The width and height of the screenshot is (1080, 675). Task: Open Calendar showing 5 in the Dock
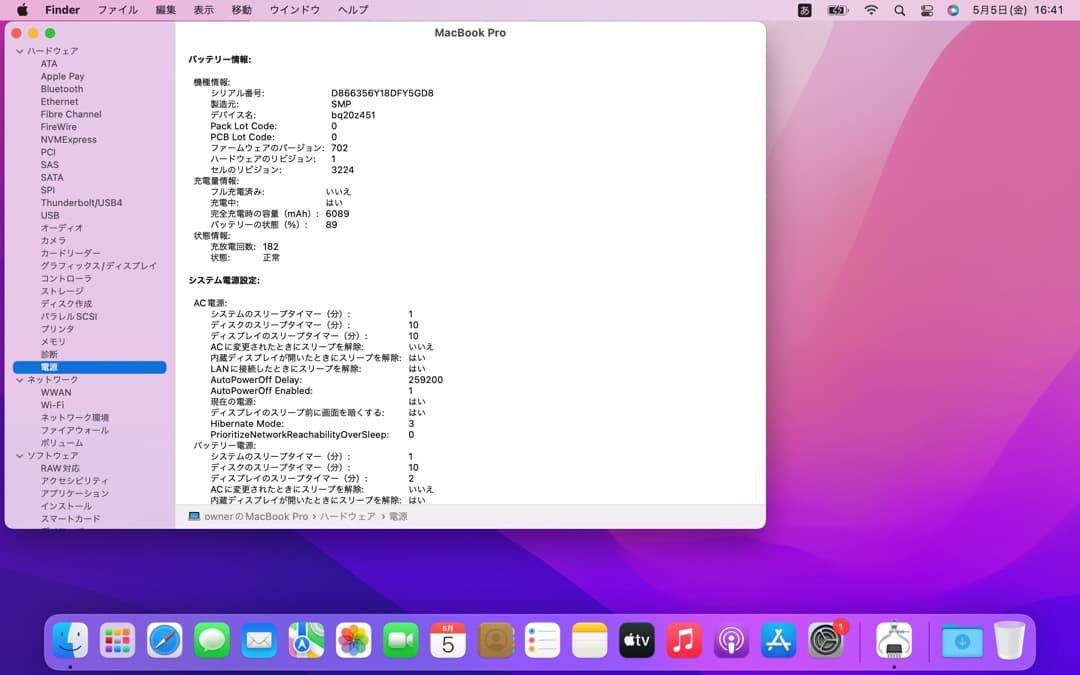(x=448, y=641)
